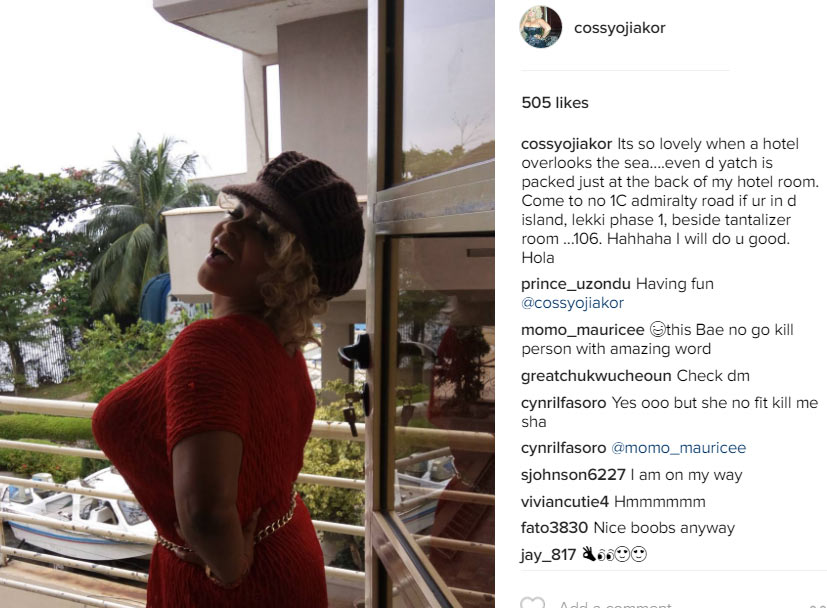The height and width of the screenshot is (608, 827).
Task: Open cossyojiakor username in header
Action: point(620,28)
